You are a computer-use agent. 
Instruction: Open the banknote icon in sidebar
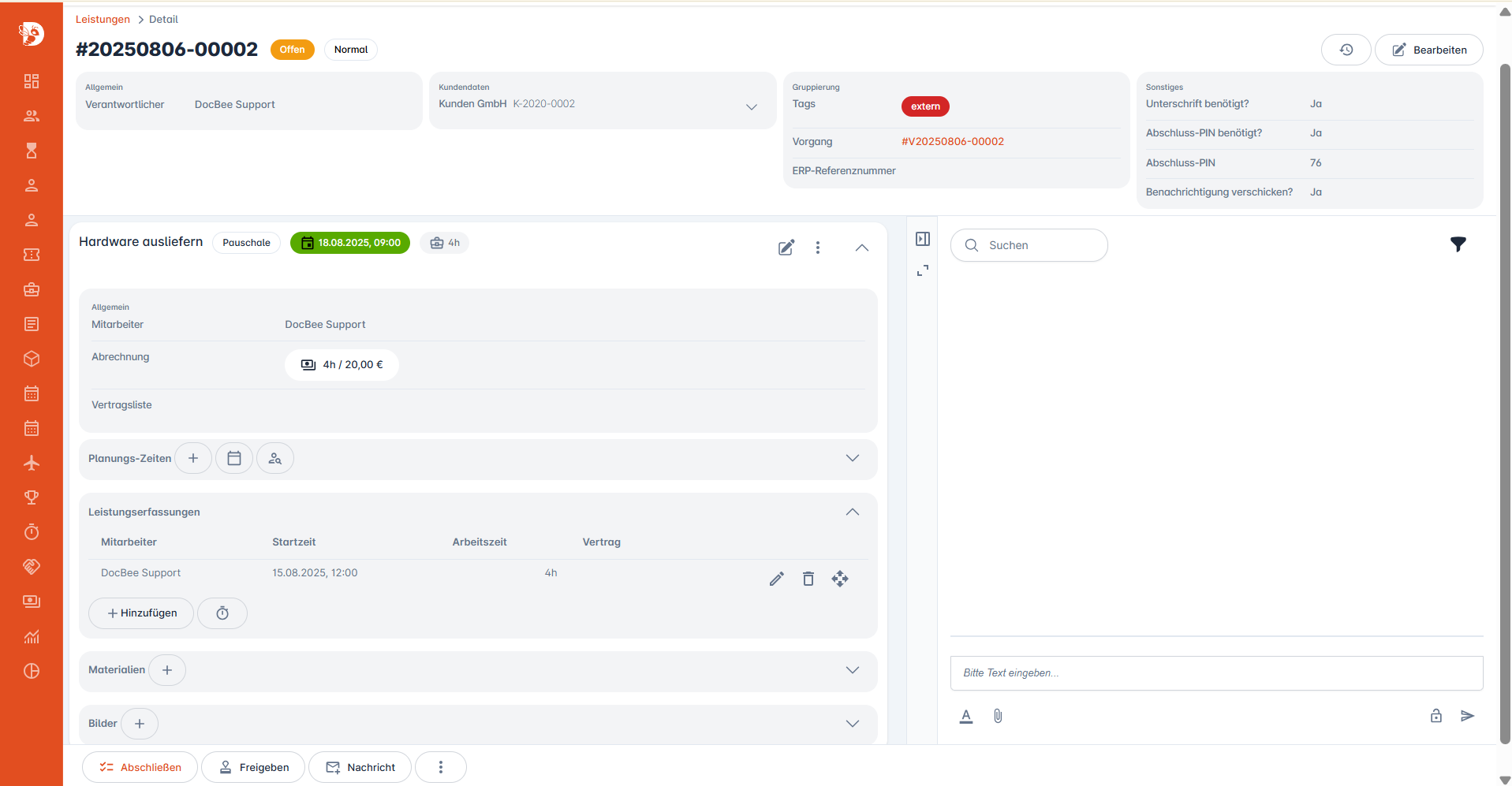[32, 602]
